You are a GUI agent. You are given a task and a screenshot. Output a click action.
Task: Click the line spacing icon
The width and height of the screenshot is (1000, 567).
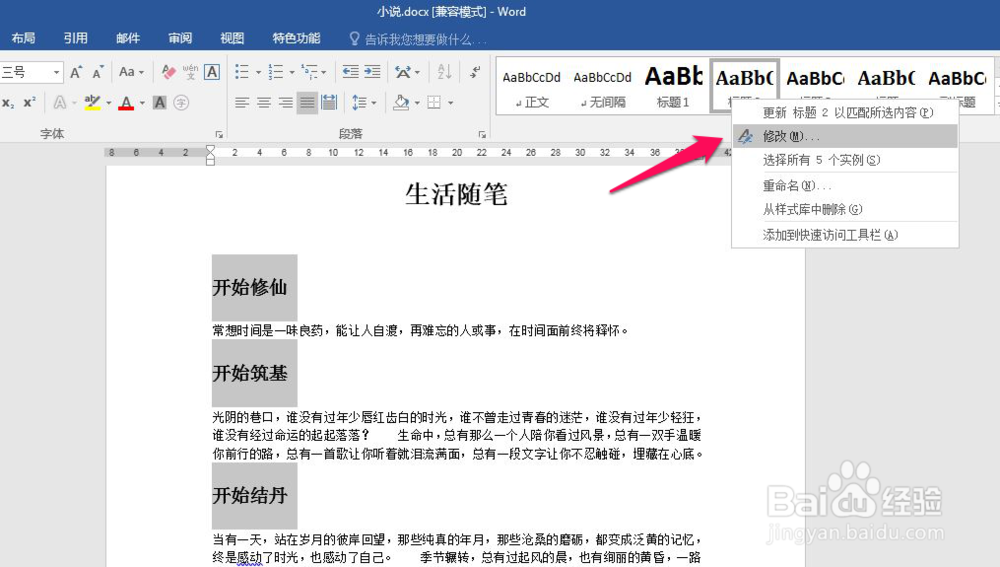tap(359, 103)
